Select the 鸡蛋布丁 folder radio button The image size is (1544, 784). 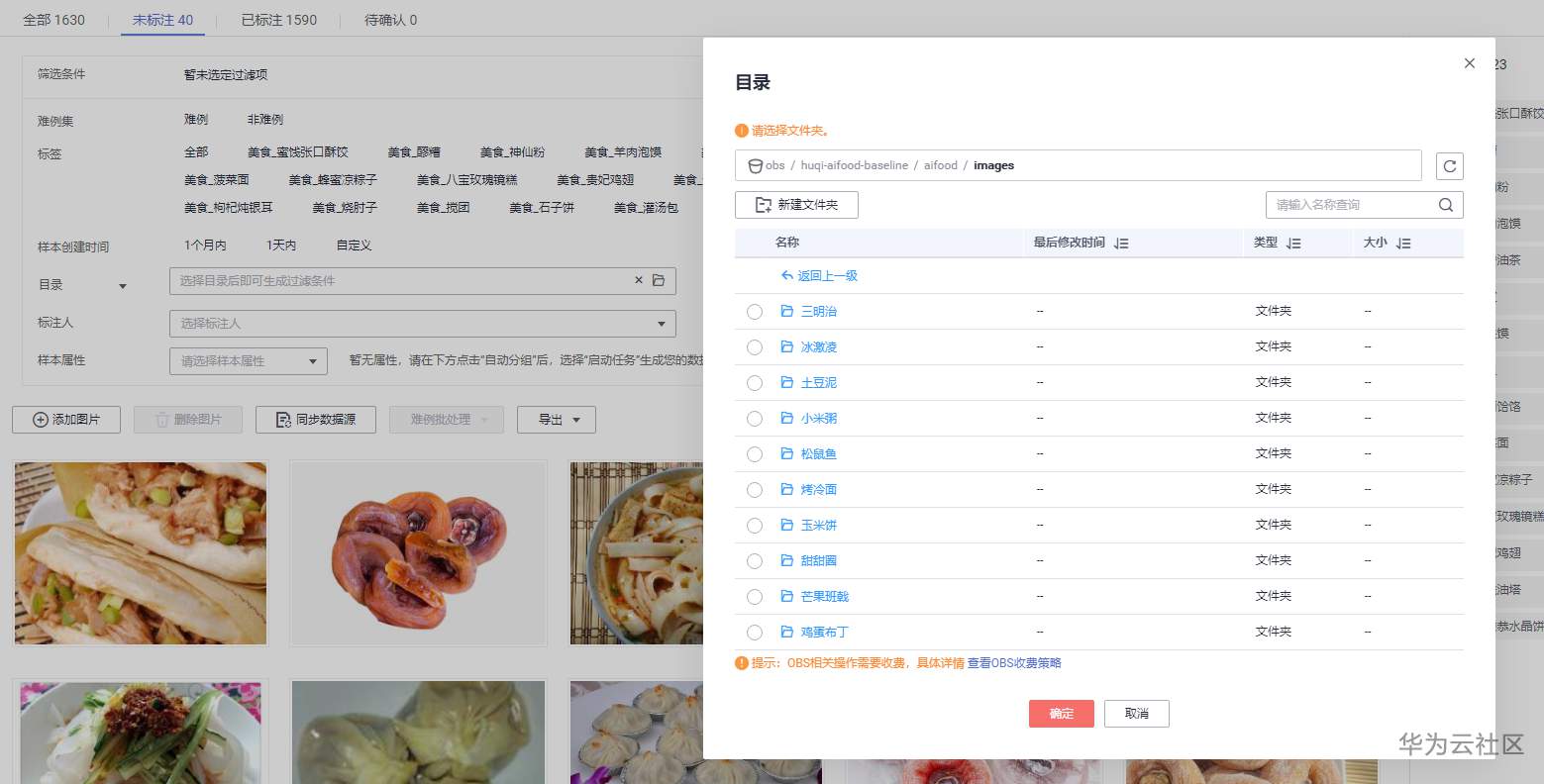click(755, 633)
